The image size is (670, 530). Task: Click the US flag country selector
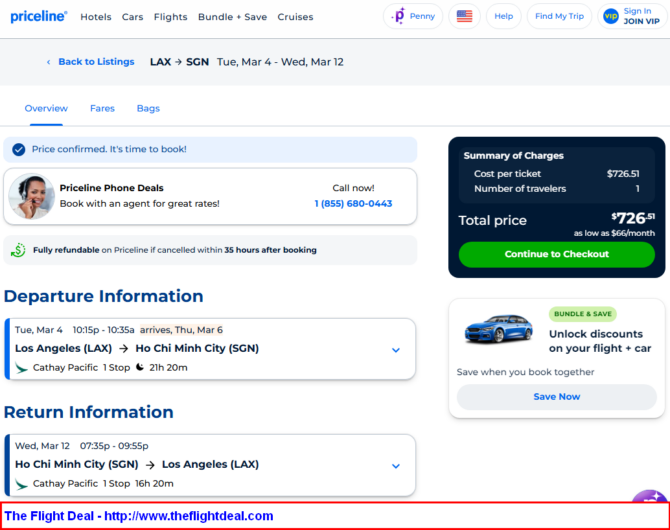click(x=464, y=16)
